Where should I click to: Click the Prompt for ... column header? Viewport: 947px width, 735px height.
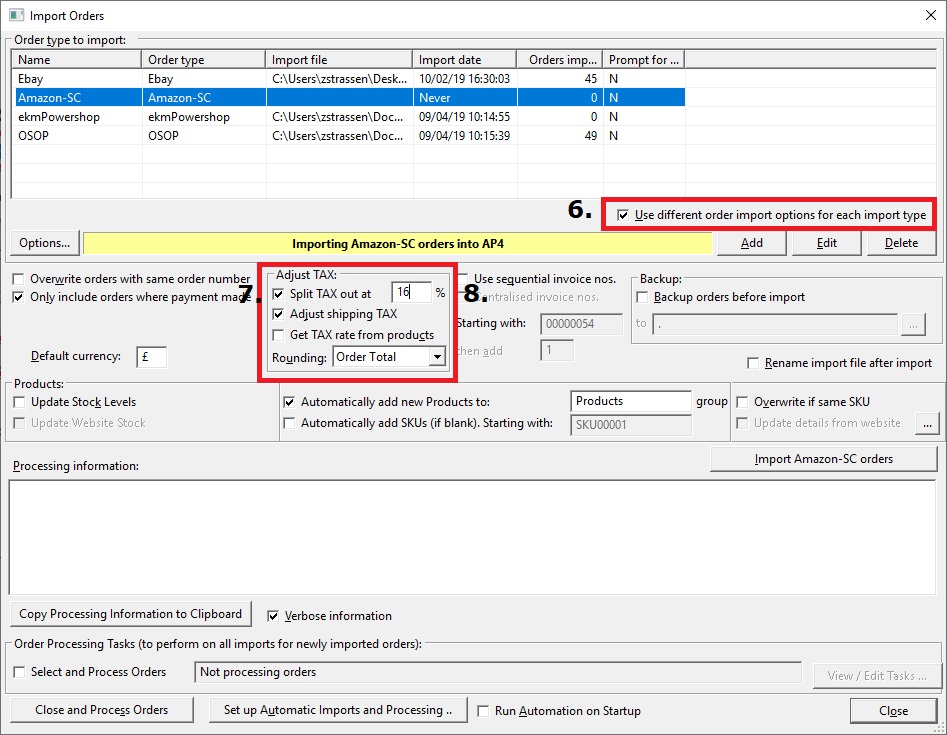[644, 60]
